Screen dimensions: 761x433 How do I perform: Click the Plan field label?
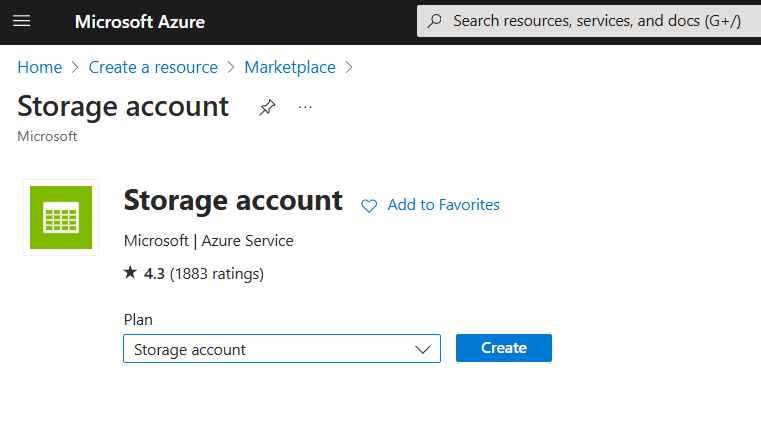click(138, 320)
